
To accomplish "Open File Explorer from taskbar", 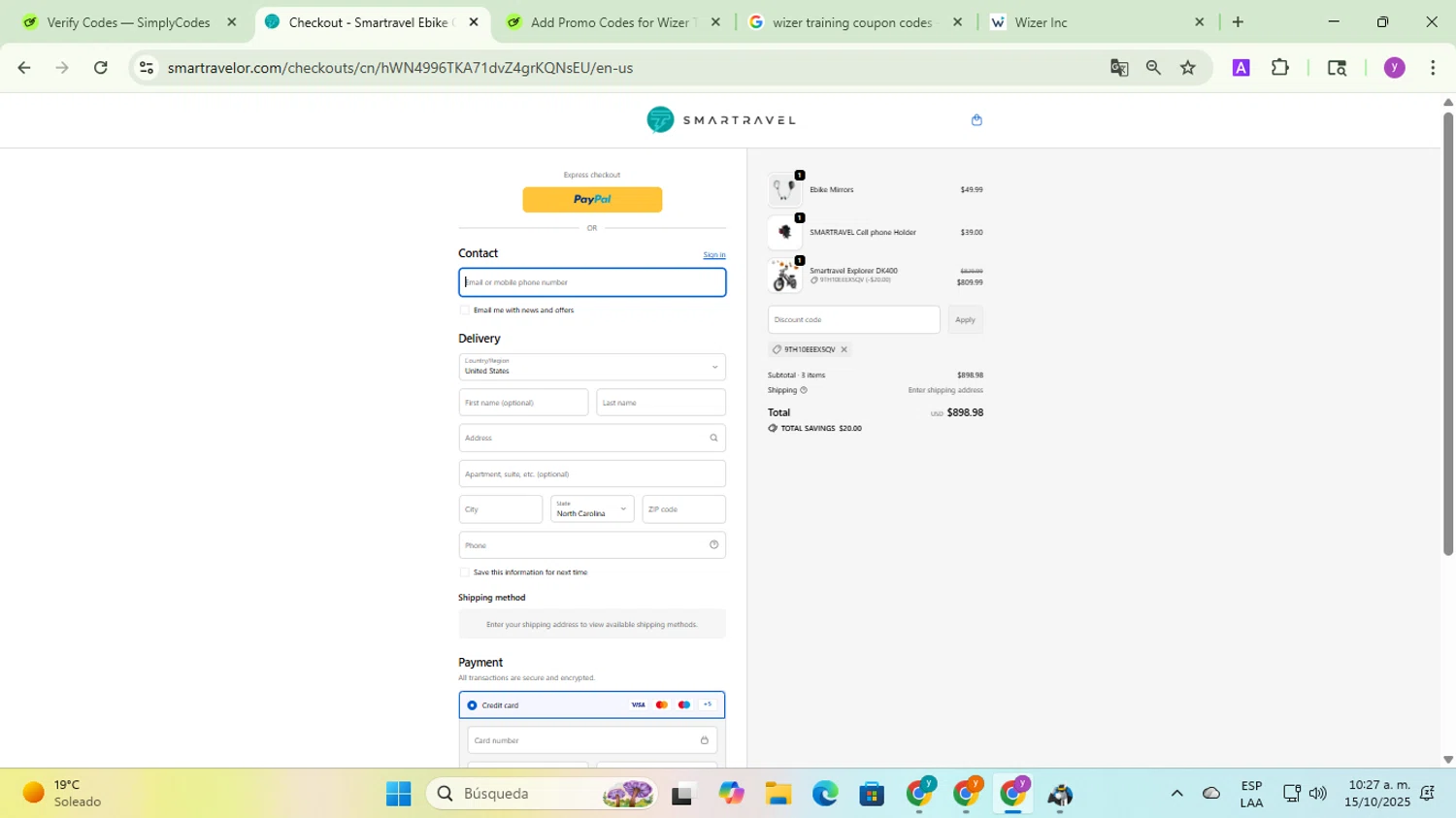I will (x=778, y=794).
